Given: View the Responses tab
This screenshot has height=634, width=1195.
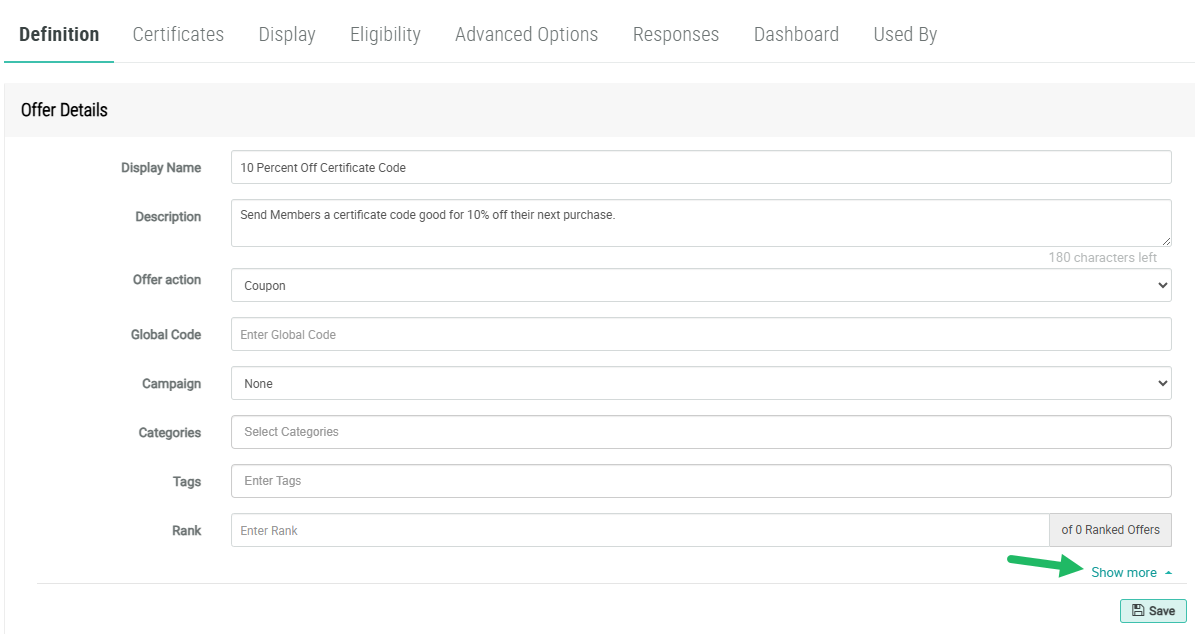Looking at the screenshot, I should (x=676, y=34).
